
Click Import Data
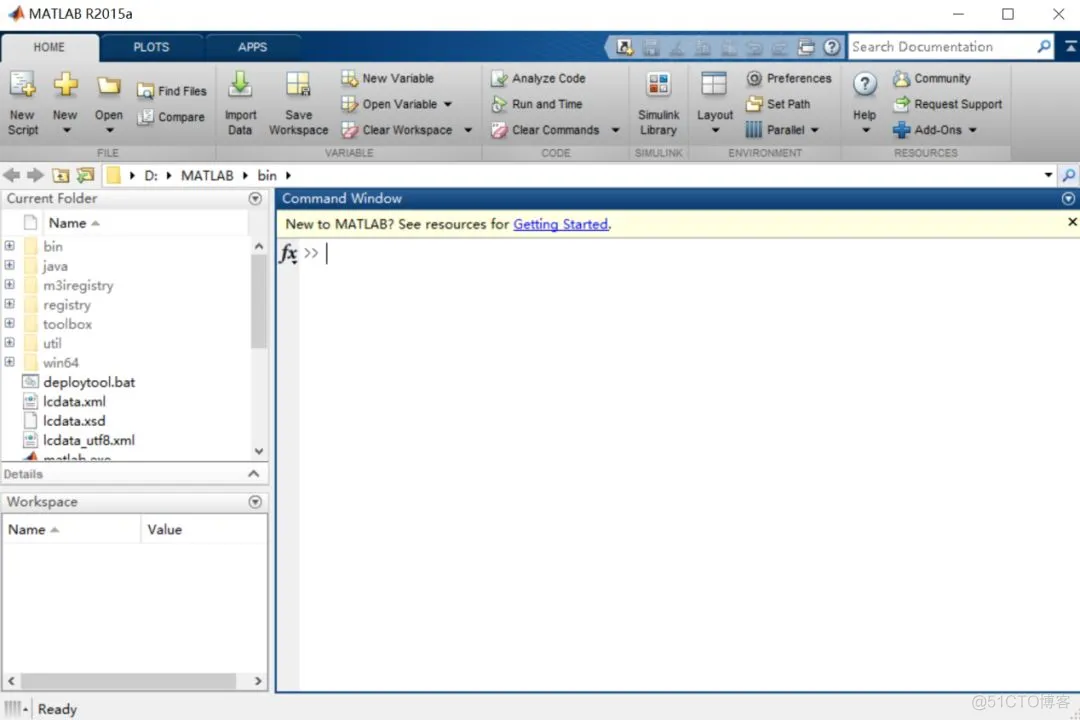coord(240,103)
